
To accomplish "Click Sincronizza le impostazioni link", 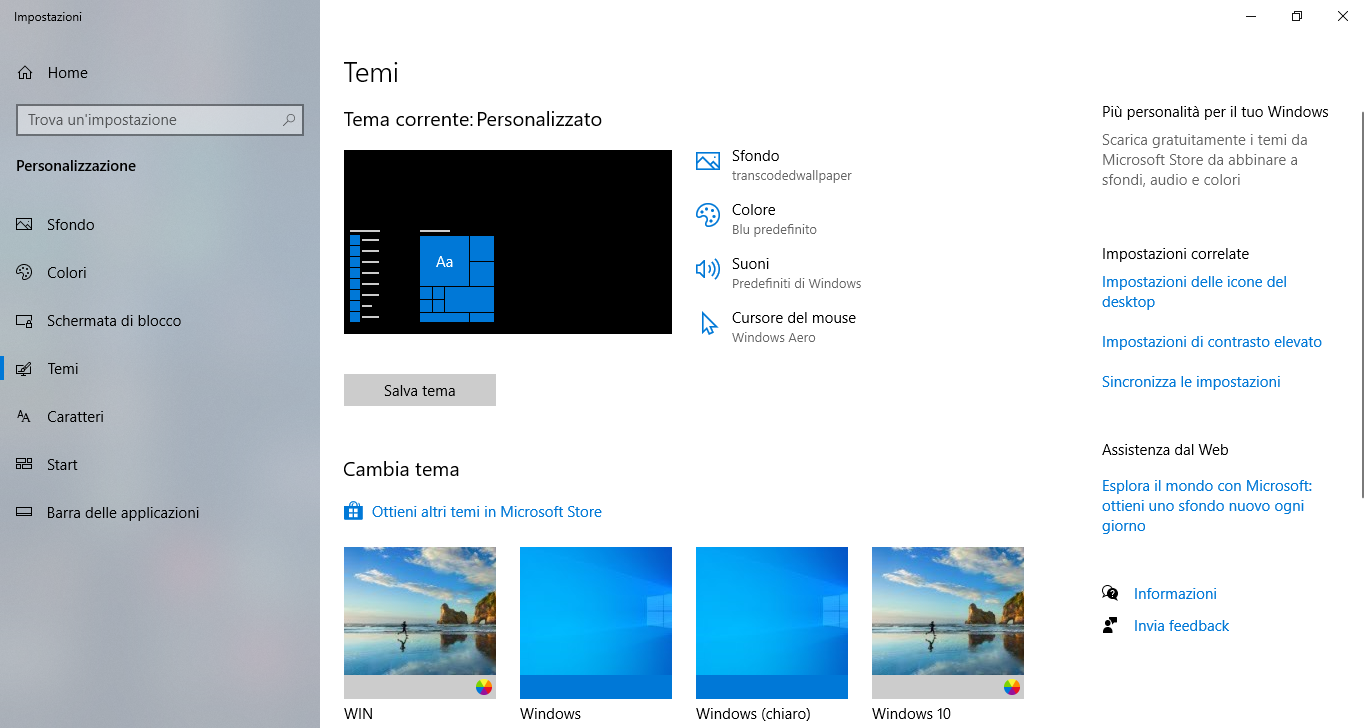I will [x=1191, y=382].
